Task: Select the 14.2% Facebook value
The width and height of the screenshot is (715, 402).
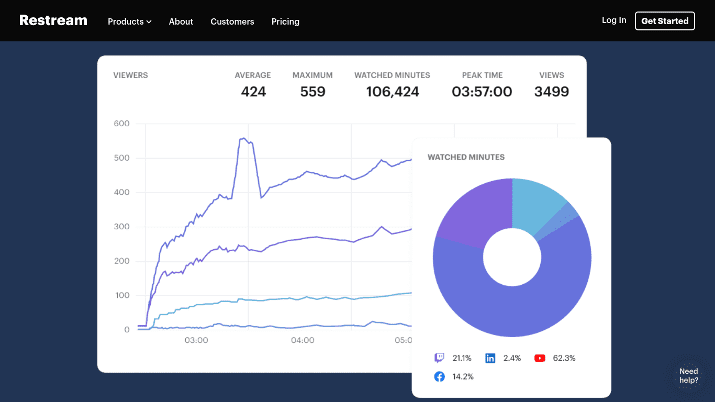Action: [x=463, y=376]
